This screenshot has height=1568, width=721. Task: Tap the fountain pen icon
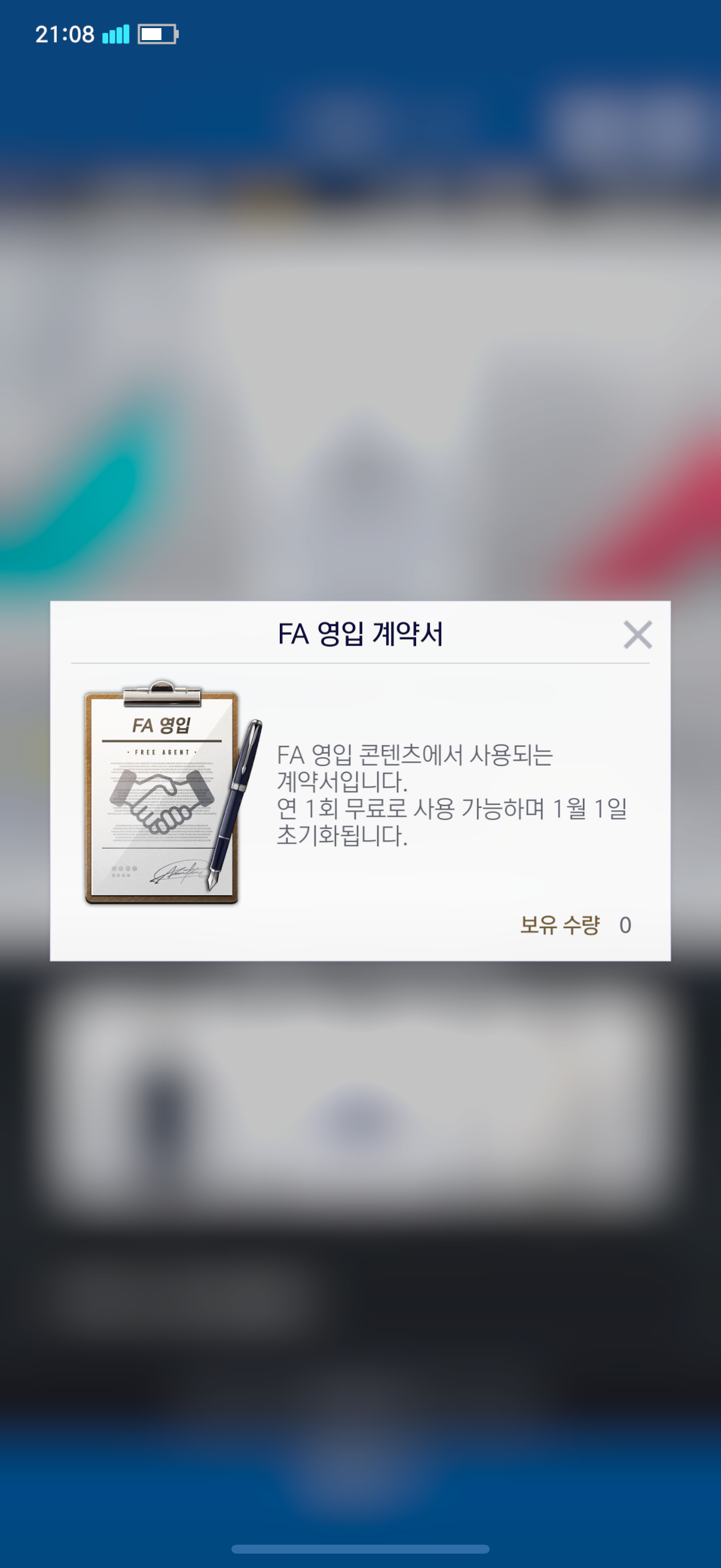point(234,804)
